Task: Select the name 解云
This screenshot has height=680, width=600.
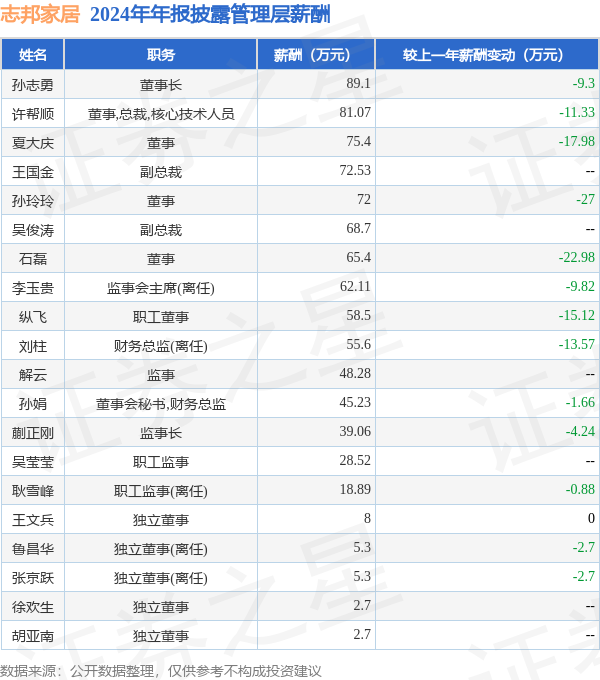Action: (x=33, y=375)
